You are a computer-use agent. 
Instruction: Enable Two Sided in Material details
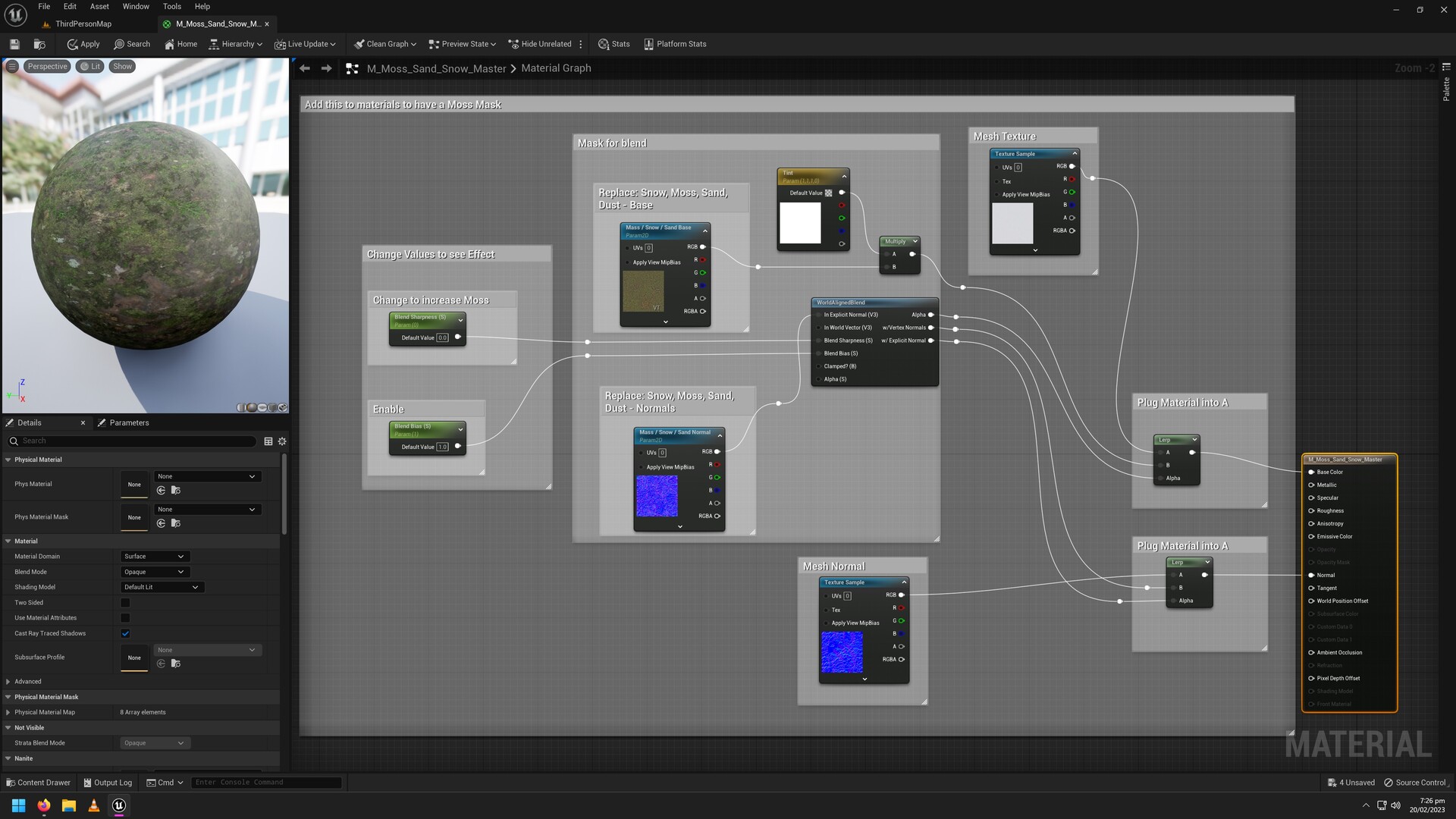point(125,602)
